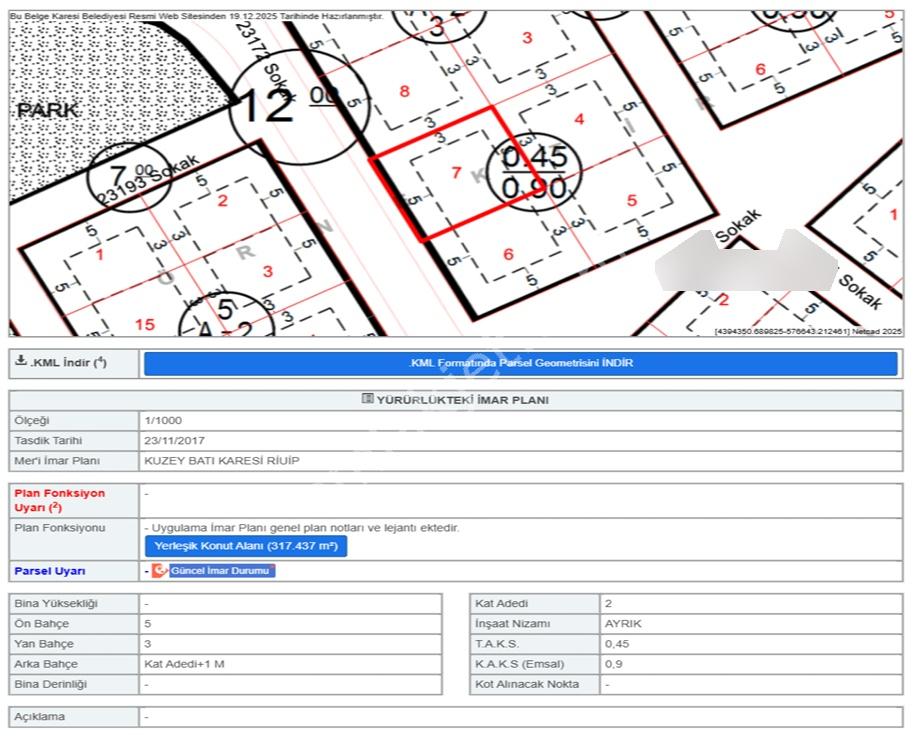Click the Plan Fonksiyon Uyarı label
This screenshot has height=737, width=915.
click(60, 500)
